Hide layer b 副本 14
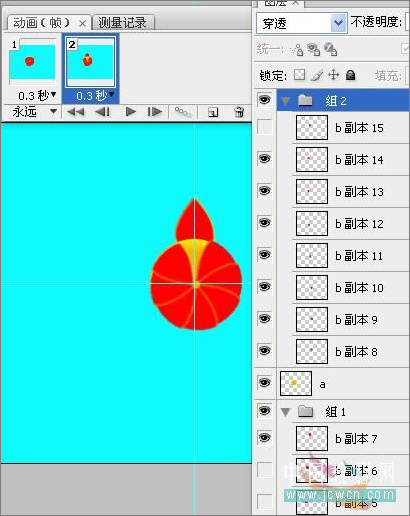 [x=265, y=159]
